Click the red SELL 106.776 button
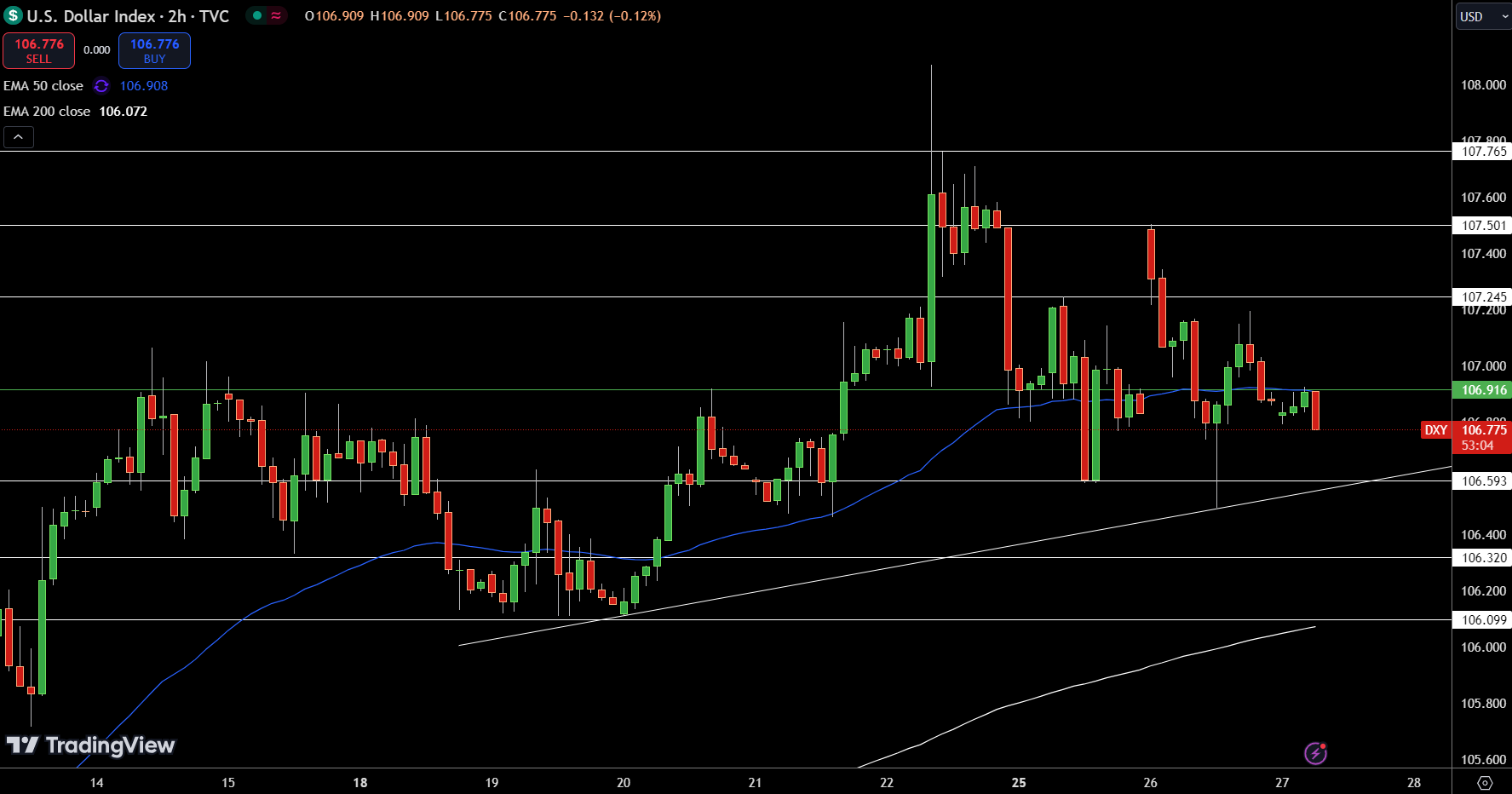 pyautogui.click(x=38, y=51)
